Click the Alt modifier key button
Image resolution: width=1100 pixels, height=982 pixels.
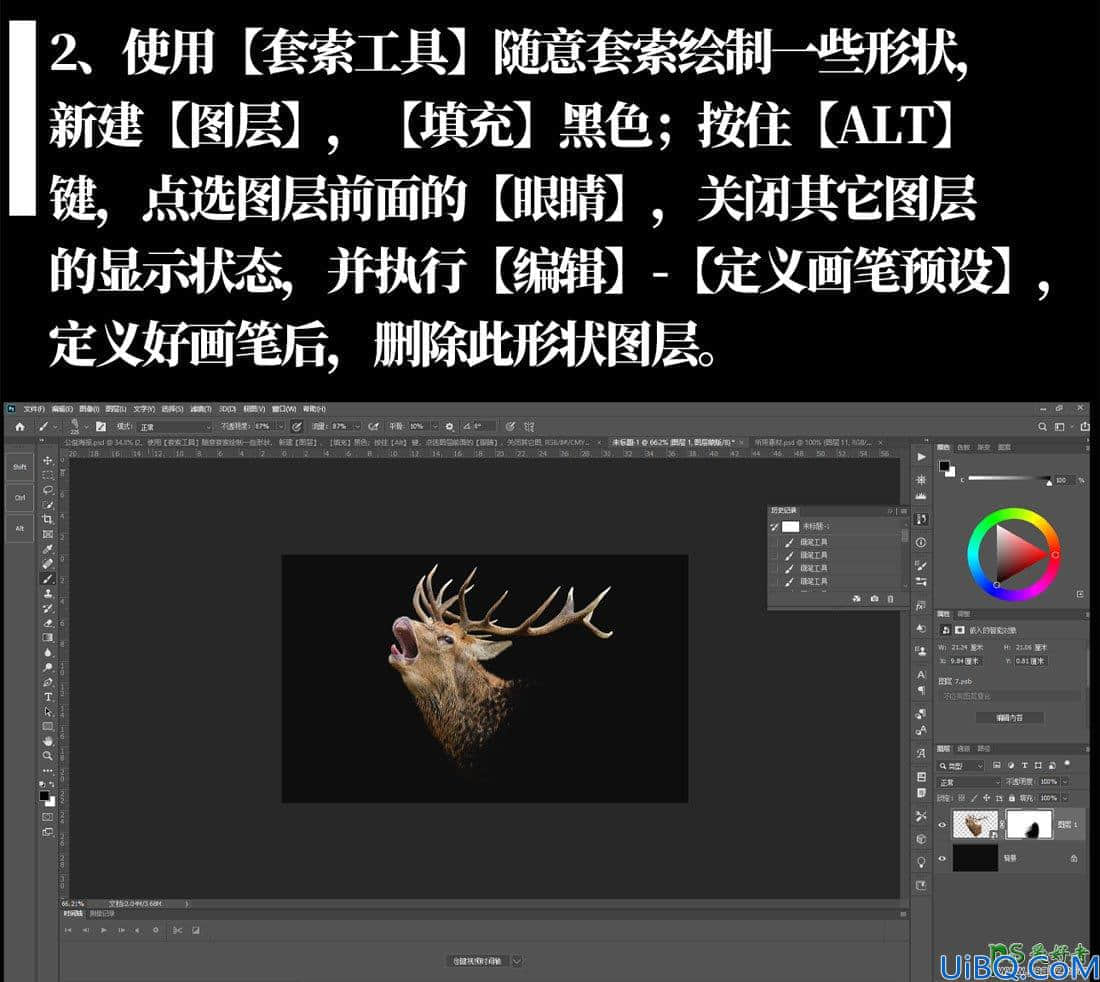pyautogui.click(x=20, y=528)
